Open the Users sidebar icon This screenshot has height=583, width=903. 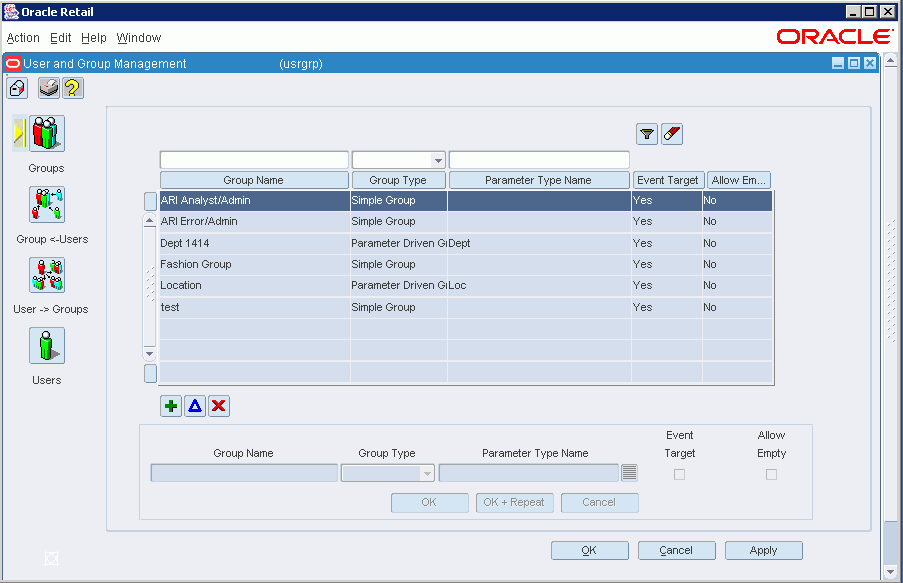pos(47,346)
